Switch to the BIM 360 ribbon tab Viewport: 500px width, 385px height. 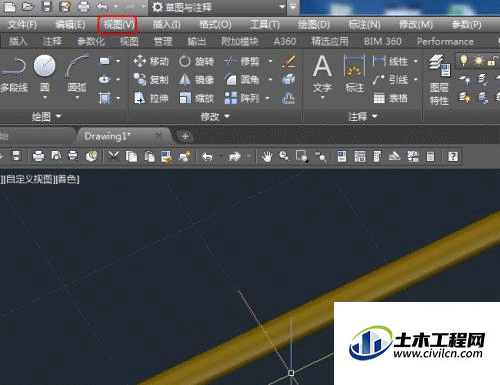point(383,42)
